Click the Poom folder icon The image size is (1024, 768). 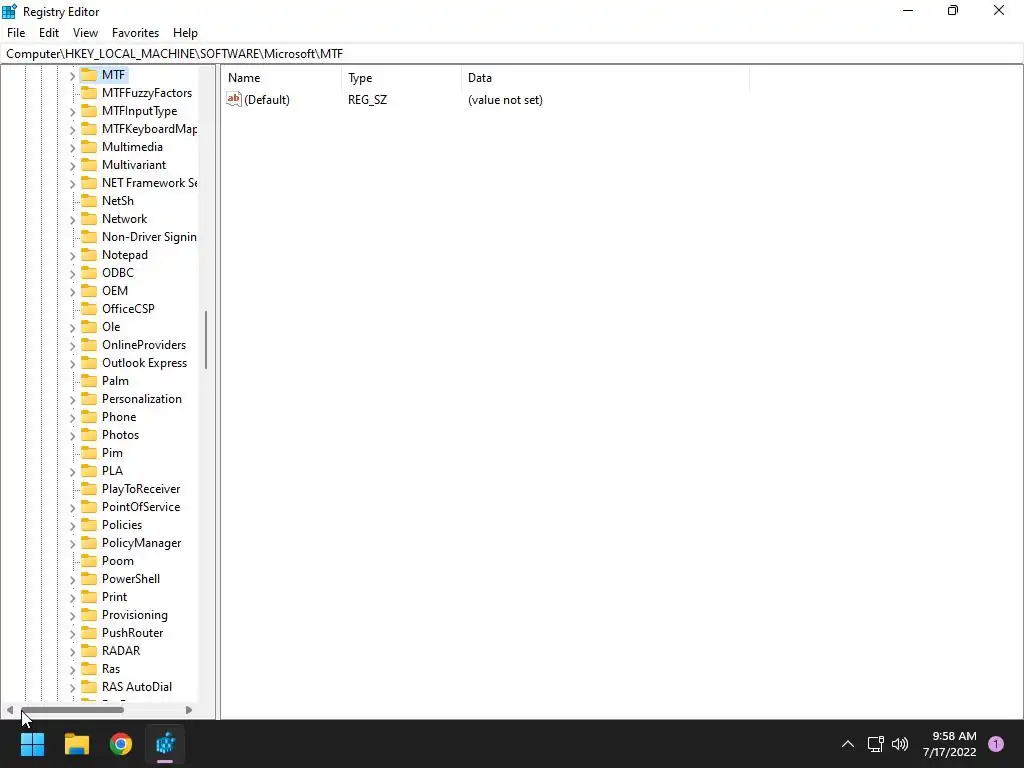point(89,561)
